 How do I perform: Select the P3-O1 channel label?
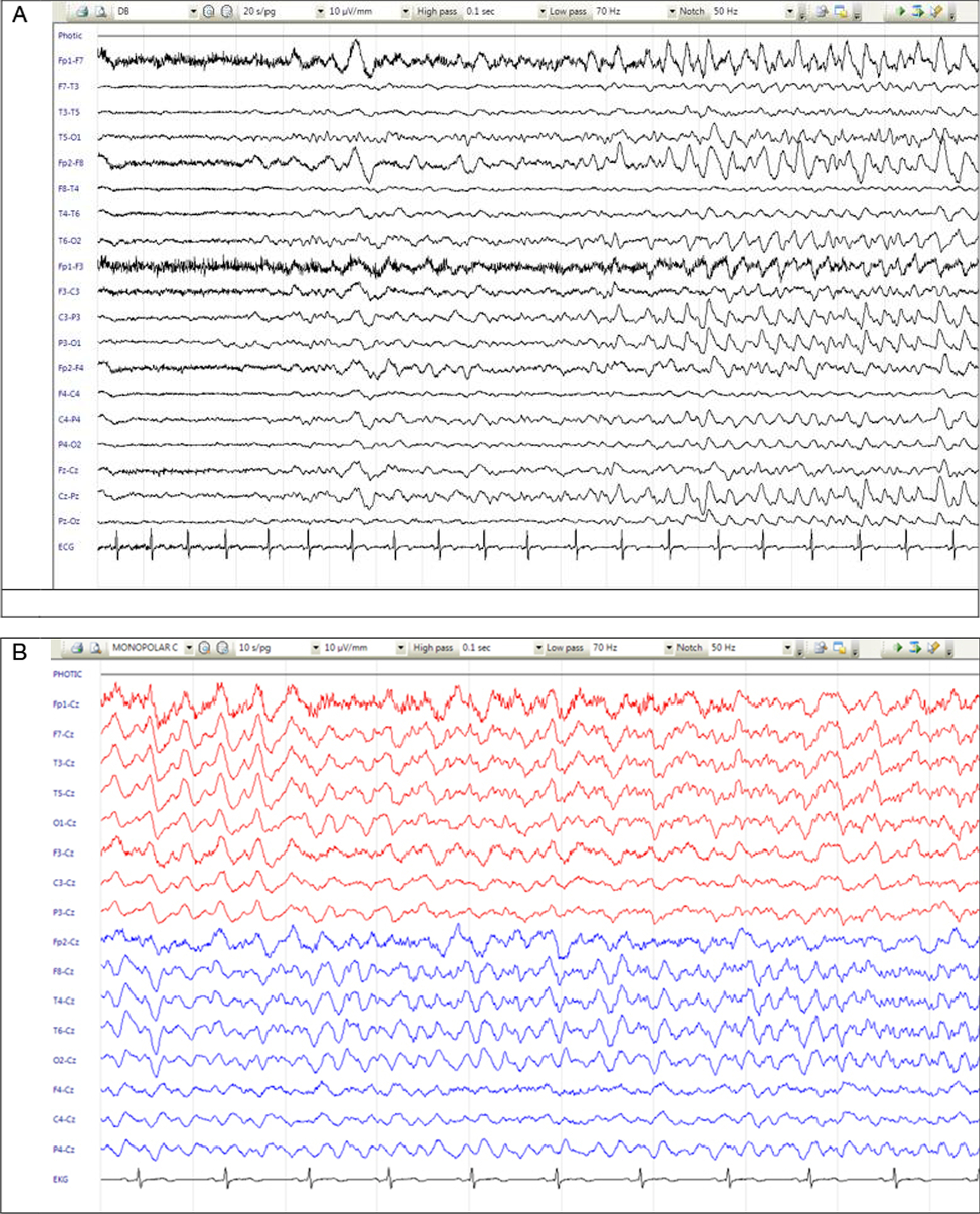(x=69, y=343)
